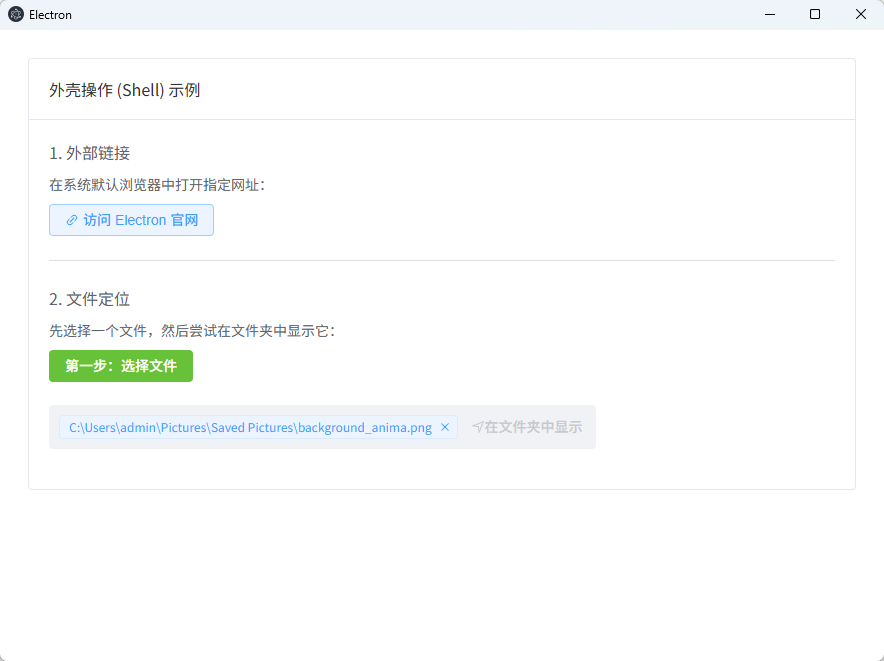Click the 1. 外部链接 section heading
This screenshot has width=884, height=661.
(90, 153)
